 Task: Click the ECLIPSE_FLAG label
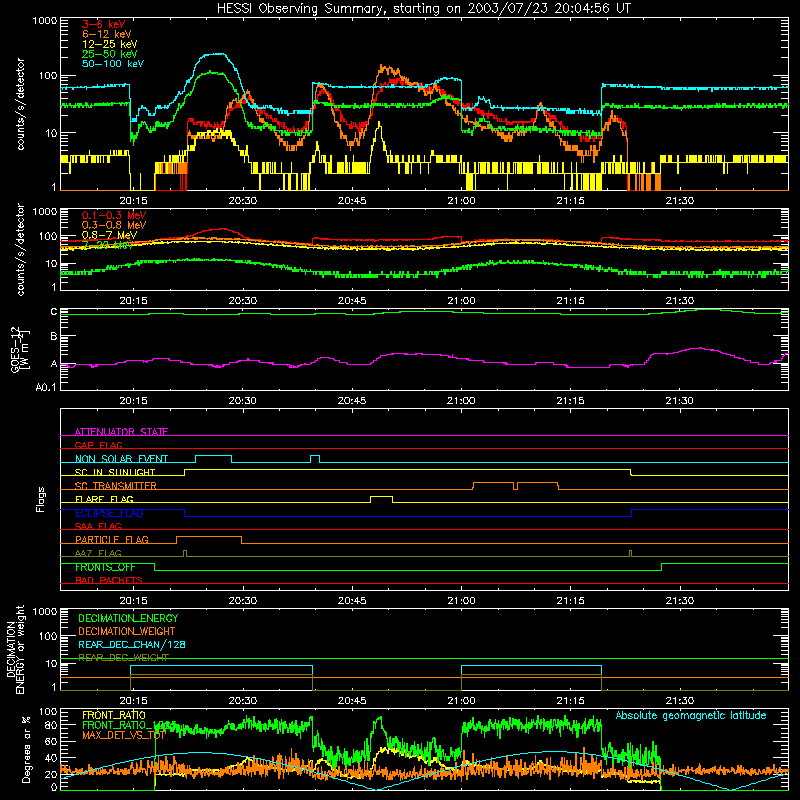click(x=109, y=513)
